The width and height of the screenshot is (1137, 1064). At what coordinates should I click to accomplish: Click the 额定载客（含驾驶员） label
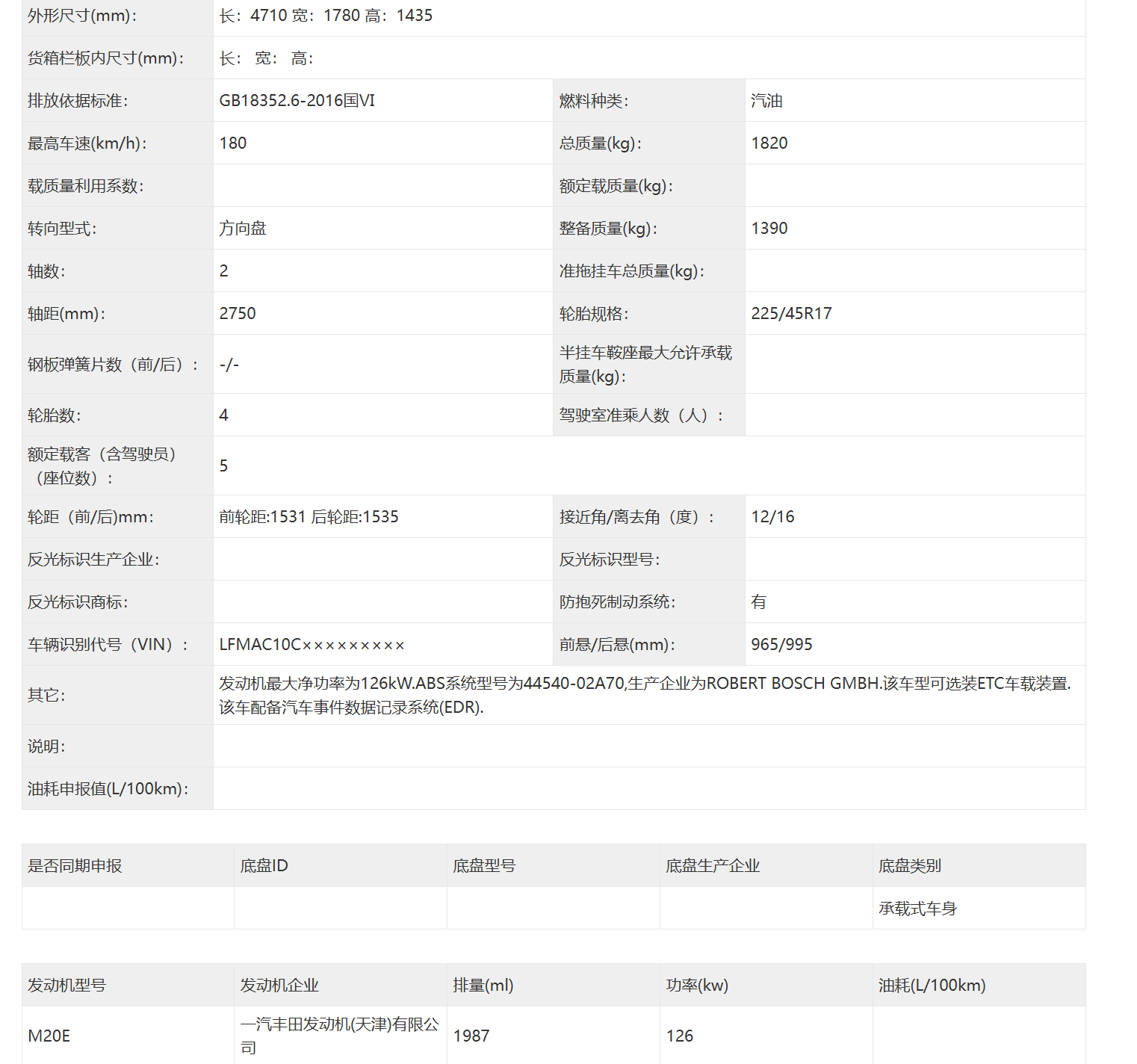[102, 466]
